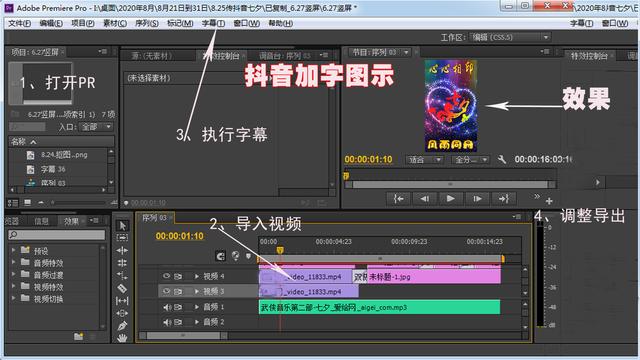The width and height of the screenshot is (640, 360).
Task: Open program monitor wrench settings
Action: point(502,159)
